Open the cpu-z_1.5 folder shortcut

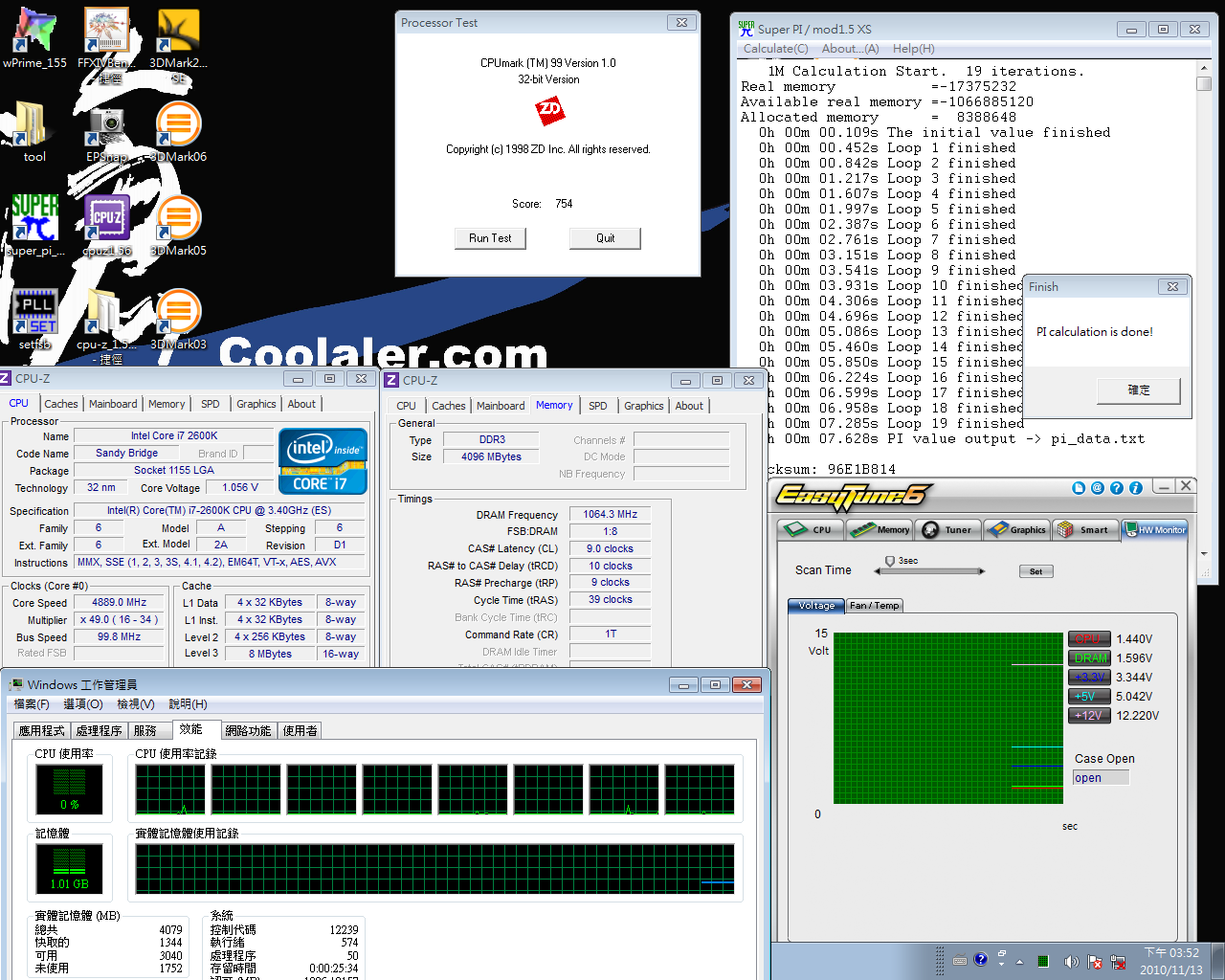106,325
